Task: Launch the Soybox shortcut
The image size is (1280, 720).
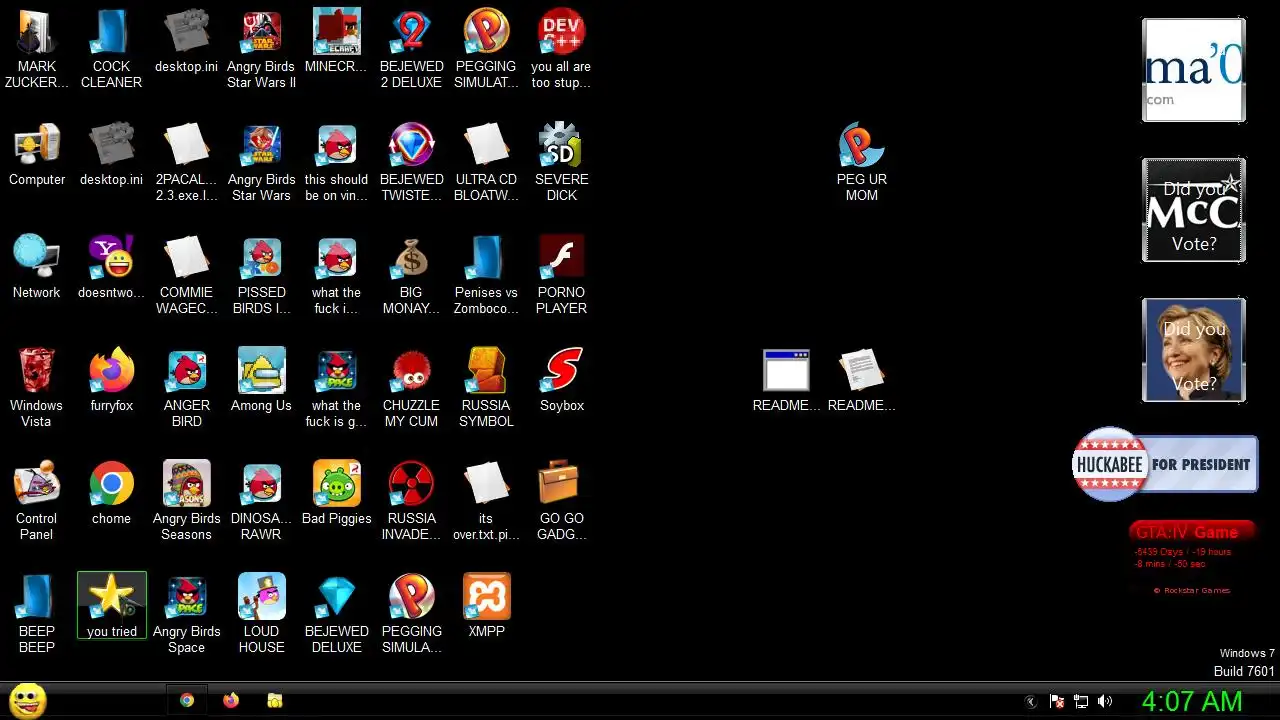Action: [561, 381]
